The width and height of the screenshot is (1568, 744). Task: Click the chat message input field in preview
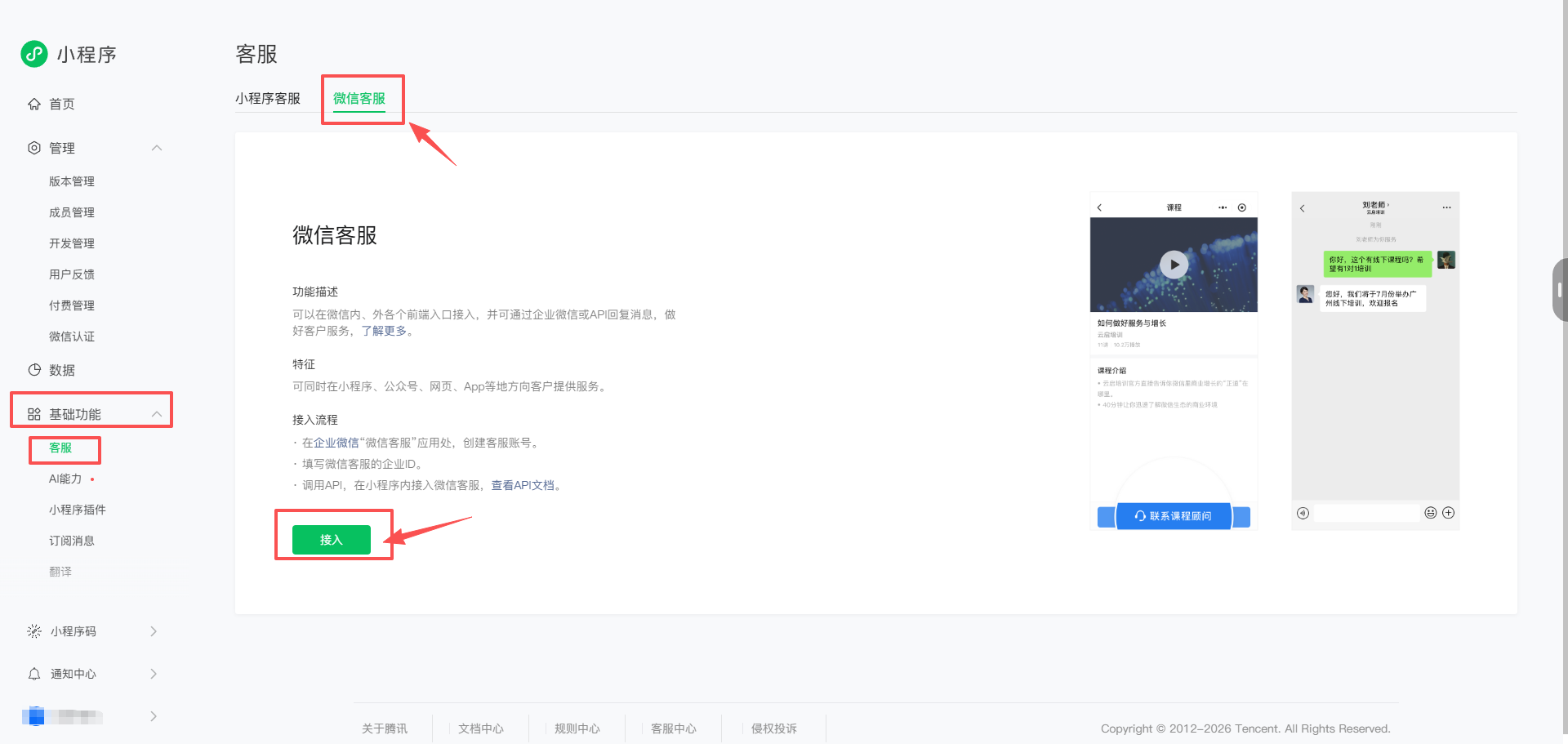click(1367, 513)
